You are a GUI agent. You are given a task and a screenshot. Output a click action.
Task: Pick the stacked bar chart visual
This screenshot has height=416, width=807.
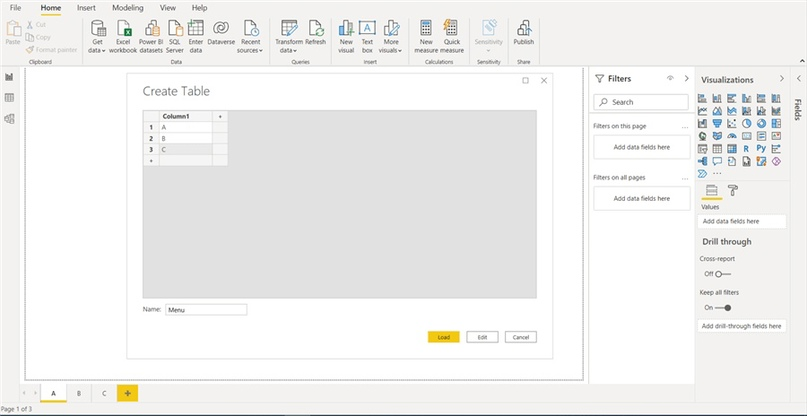[703, 98]
